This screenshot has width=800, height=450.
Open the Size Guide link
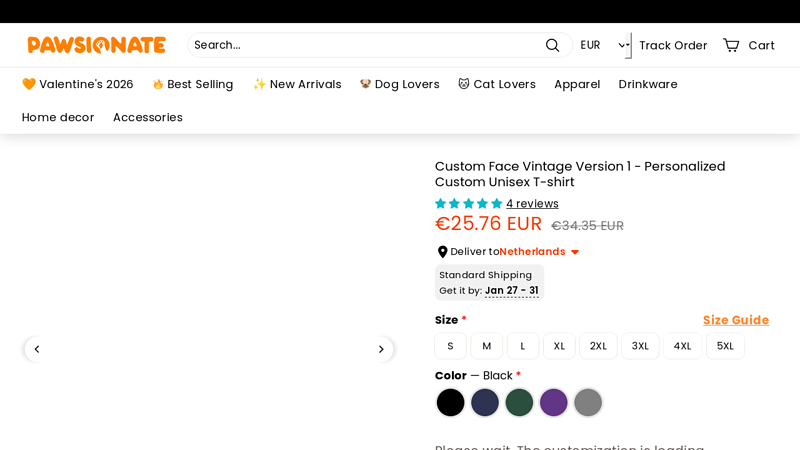tap(735, 320)
